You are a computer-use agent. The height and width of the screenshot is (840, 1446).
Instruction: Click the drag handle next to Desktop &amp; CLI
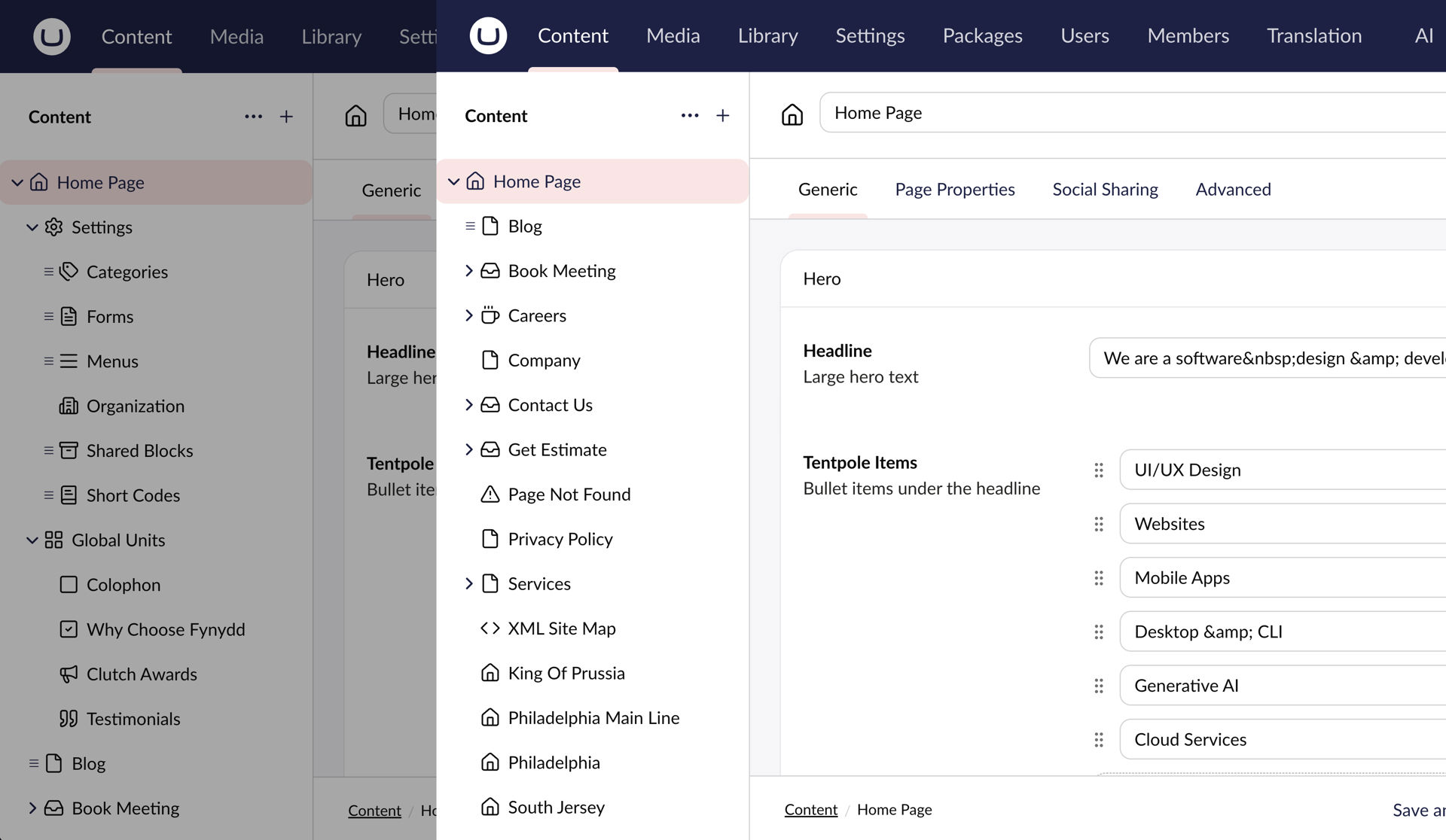[1099, 632]
